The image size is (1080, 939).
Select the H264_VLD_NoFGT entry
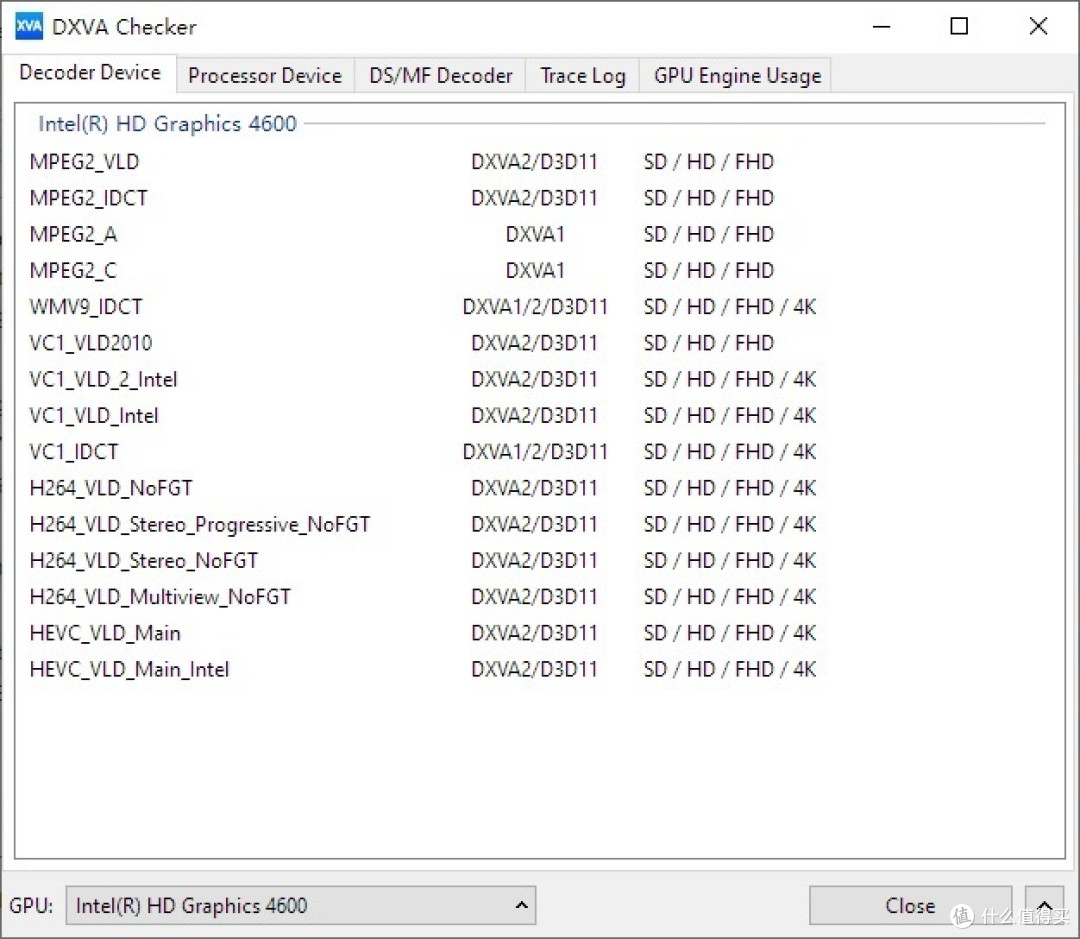(110, 488)
